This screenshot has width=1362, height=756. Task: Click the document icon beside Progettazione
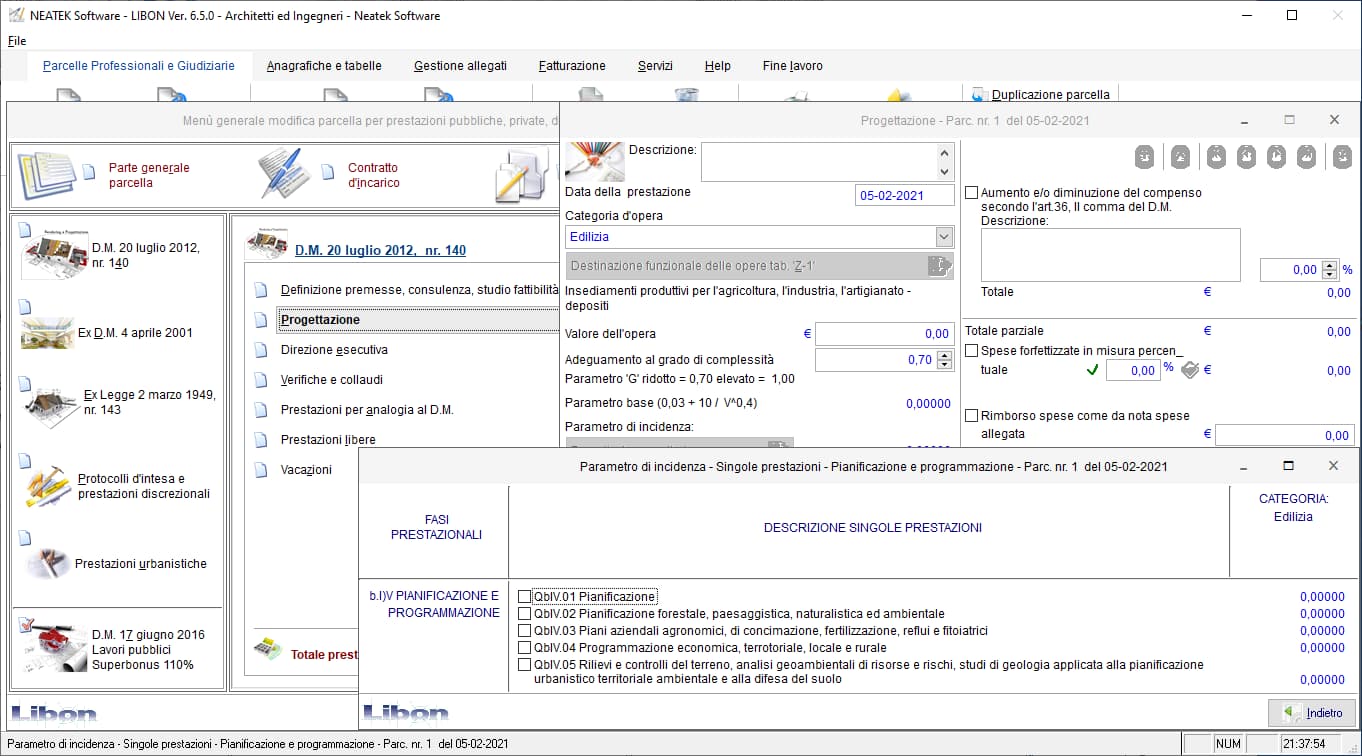click(x=261, y=320)
